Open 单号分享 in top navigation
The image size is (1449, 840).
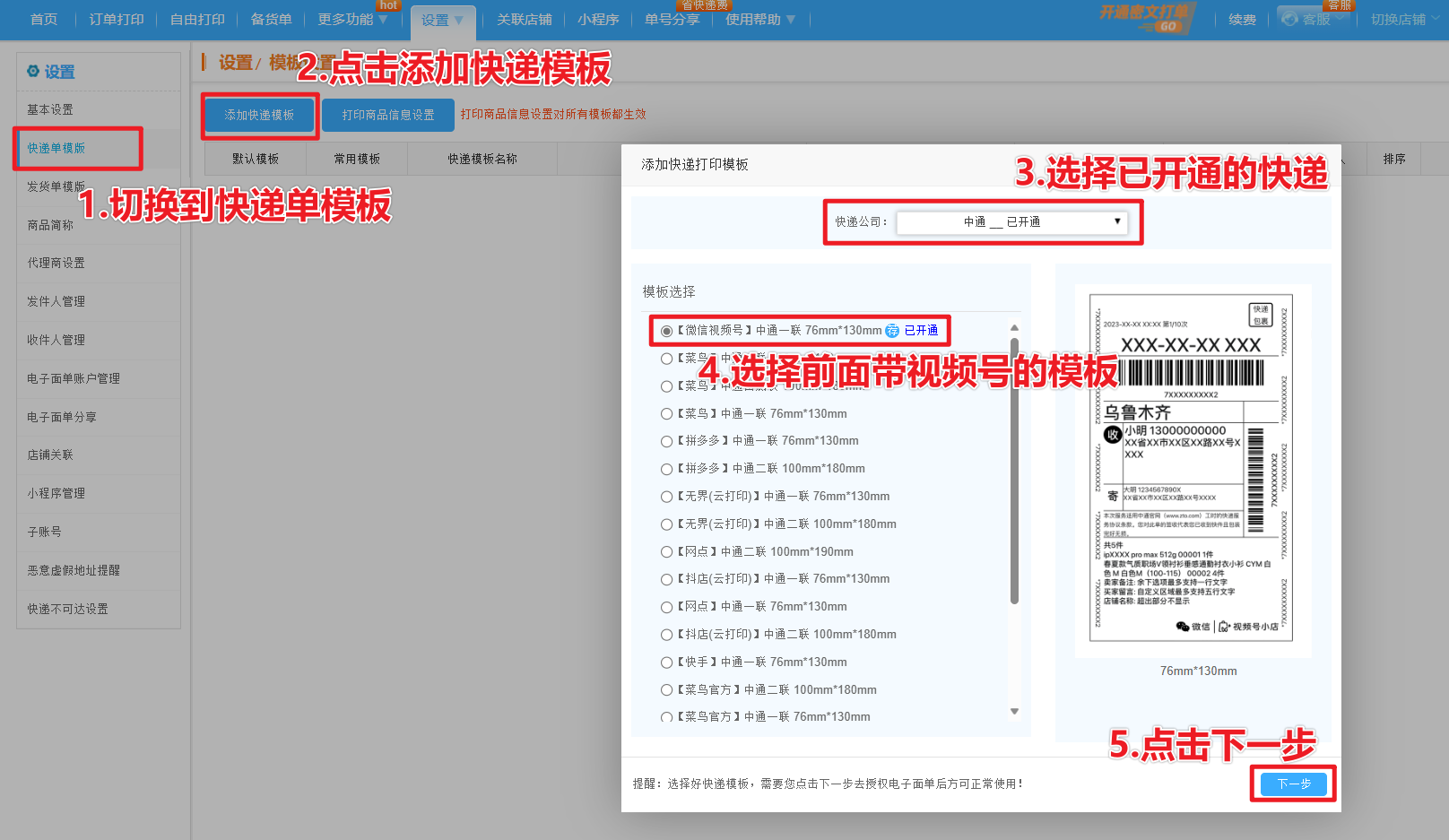click(x=672, y=20)
